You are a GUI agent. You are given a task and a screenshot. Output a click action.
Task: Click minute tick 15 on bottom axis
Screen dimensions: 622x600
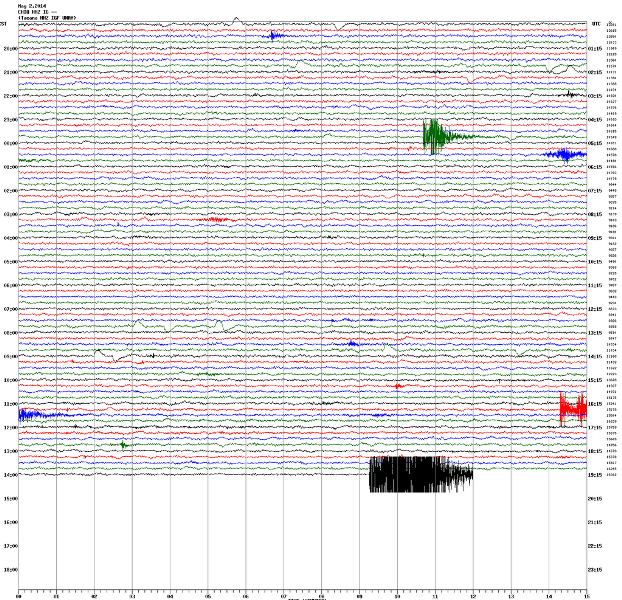point(586,593)
